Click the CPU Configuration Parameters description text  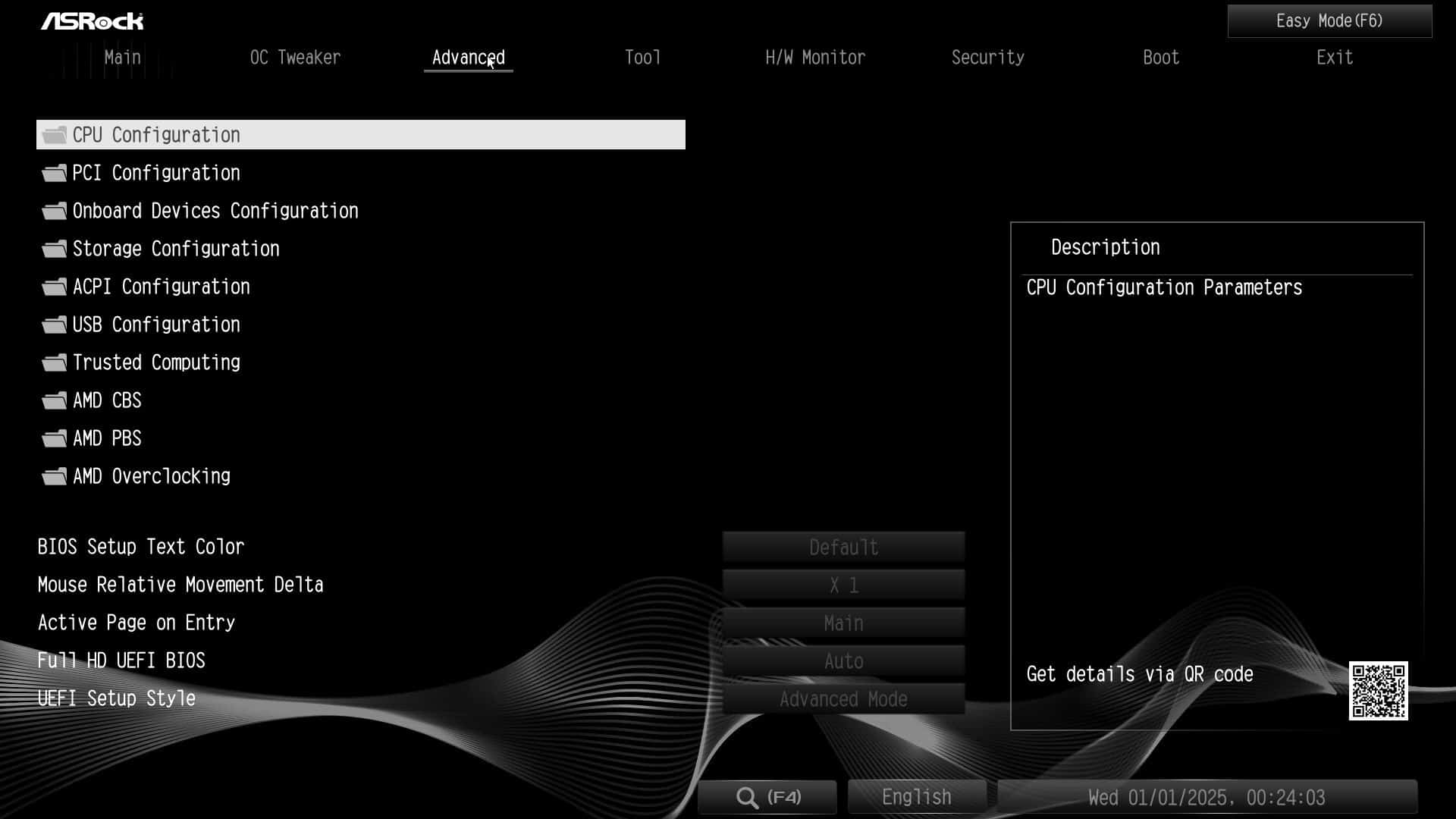(1164, 287)
